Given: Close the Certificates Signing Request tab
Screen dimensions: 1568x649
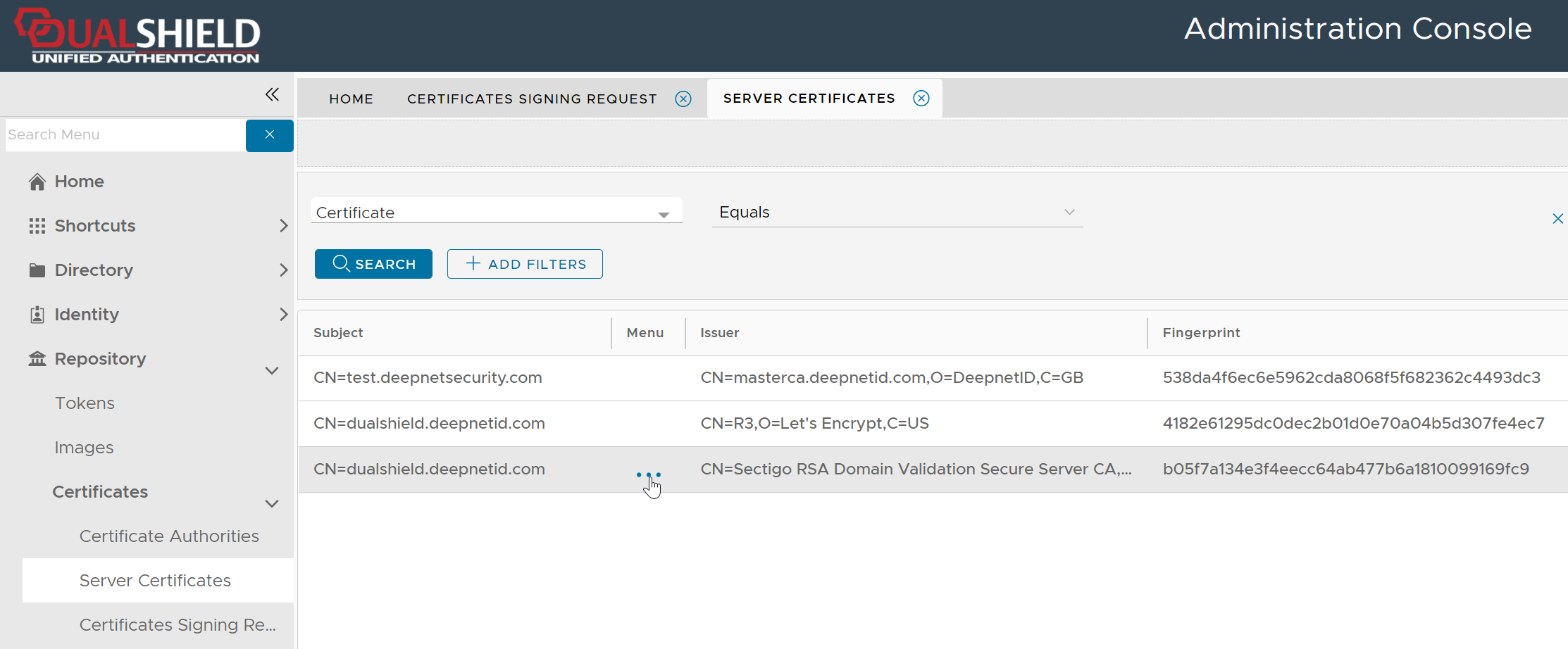Looking at the screenshot, I should [x=683, y=99].
